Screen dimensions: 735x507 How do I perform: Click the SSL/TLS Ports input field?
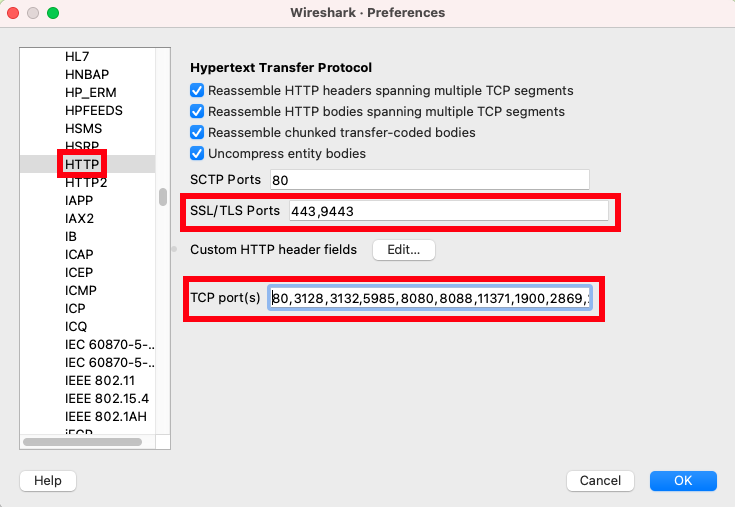coord(449,211)
